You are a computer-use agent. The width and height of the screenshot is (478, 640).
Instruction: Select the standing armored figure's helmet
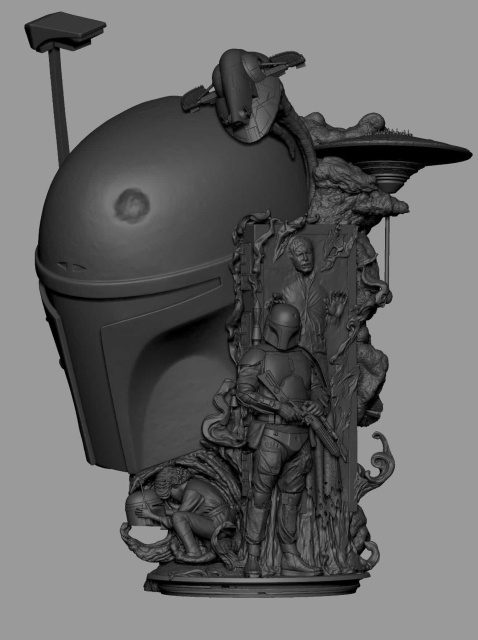[282, 326]
